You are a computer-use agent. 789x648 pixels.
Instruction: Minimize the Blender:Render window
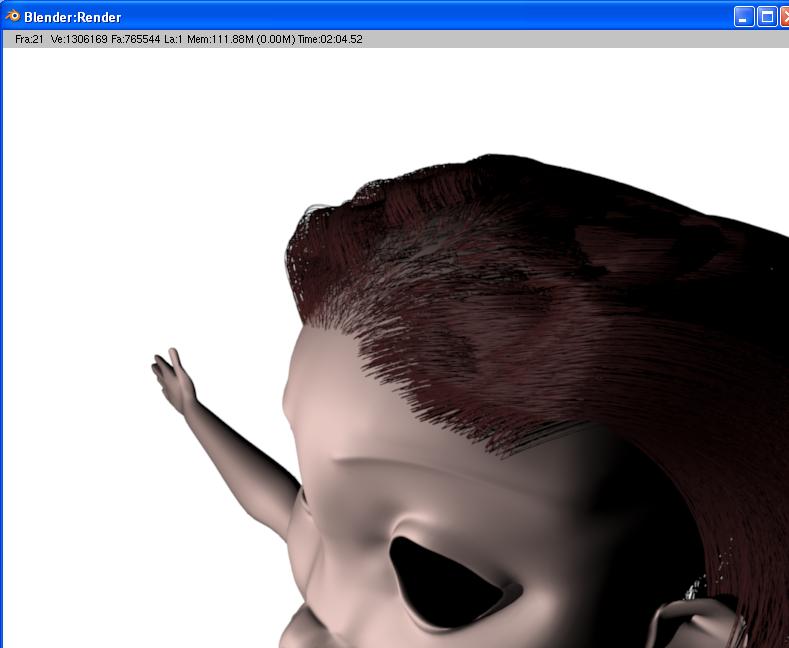tap(744, 17)
